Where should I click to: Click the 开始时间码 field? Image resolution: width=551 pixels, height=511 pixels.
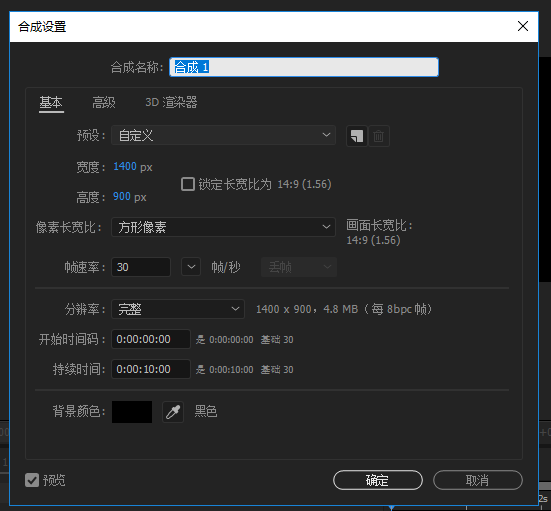pyautogui.click(x=151, y=339)
